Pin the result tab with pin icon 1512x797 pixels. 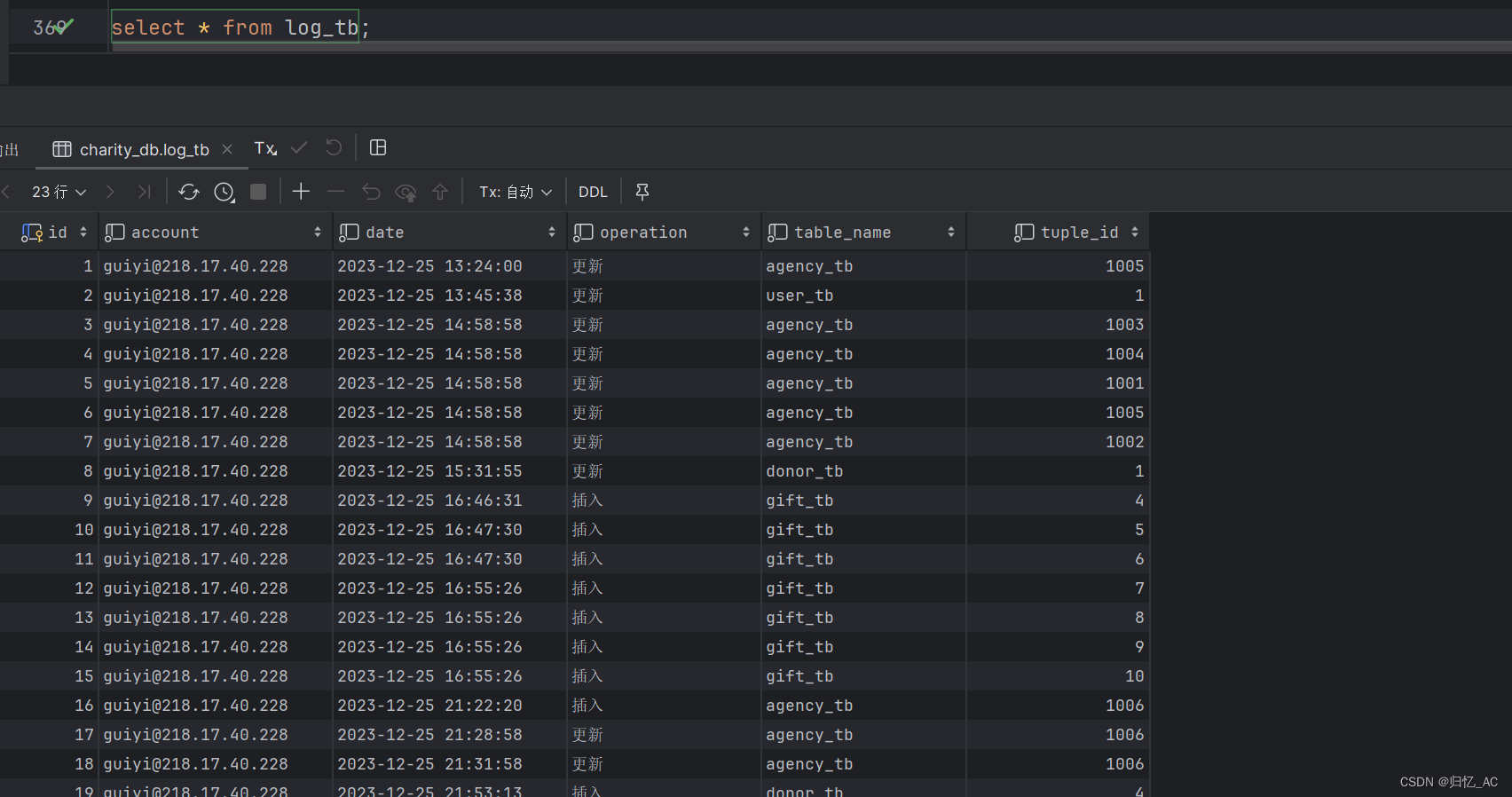pyautogui.click(x=642, y=192)
